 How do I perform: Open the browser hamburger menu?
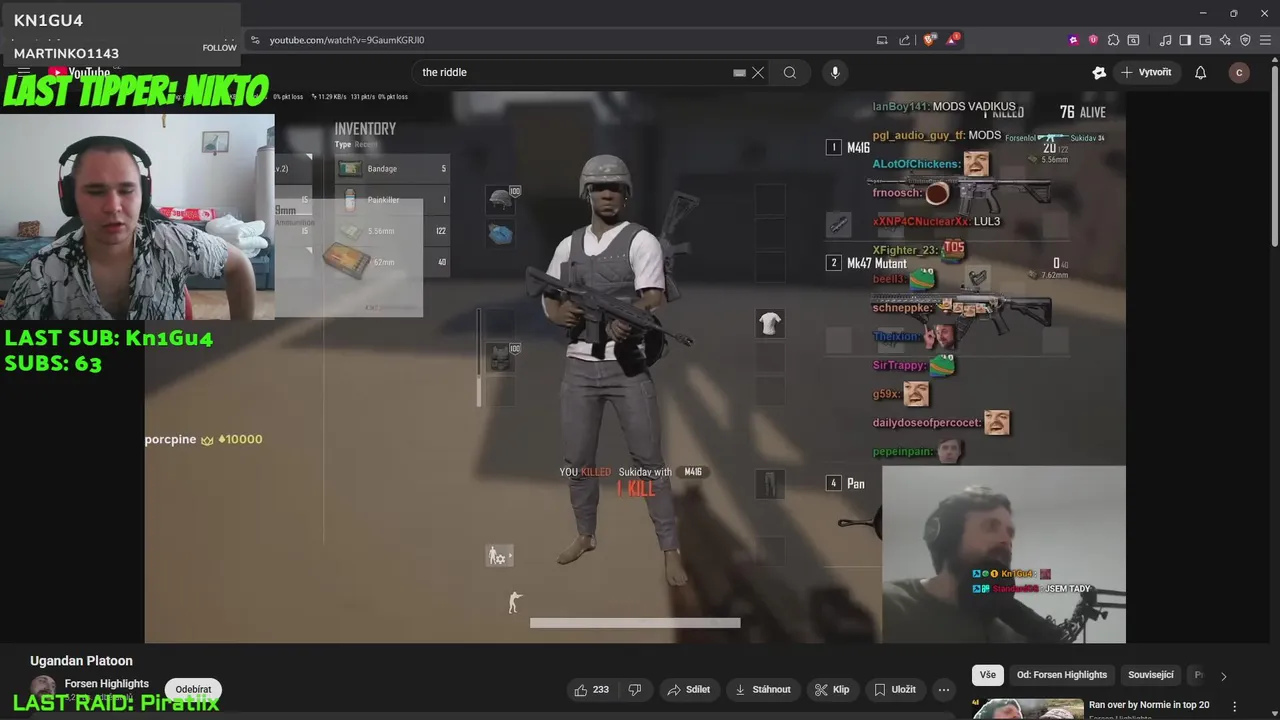click(1265, 40)
